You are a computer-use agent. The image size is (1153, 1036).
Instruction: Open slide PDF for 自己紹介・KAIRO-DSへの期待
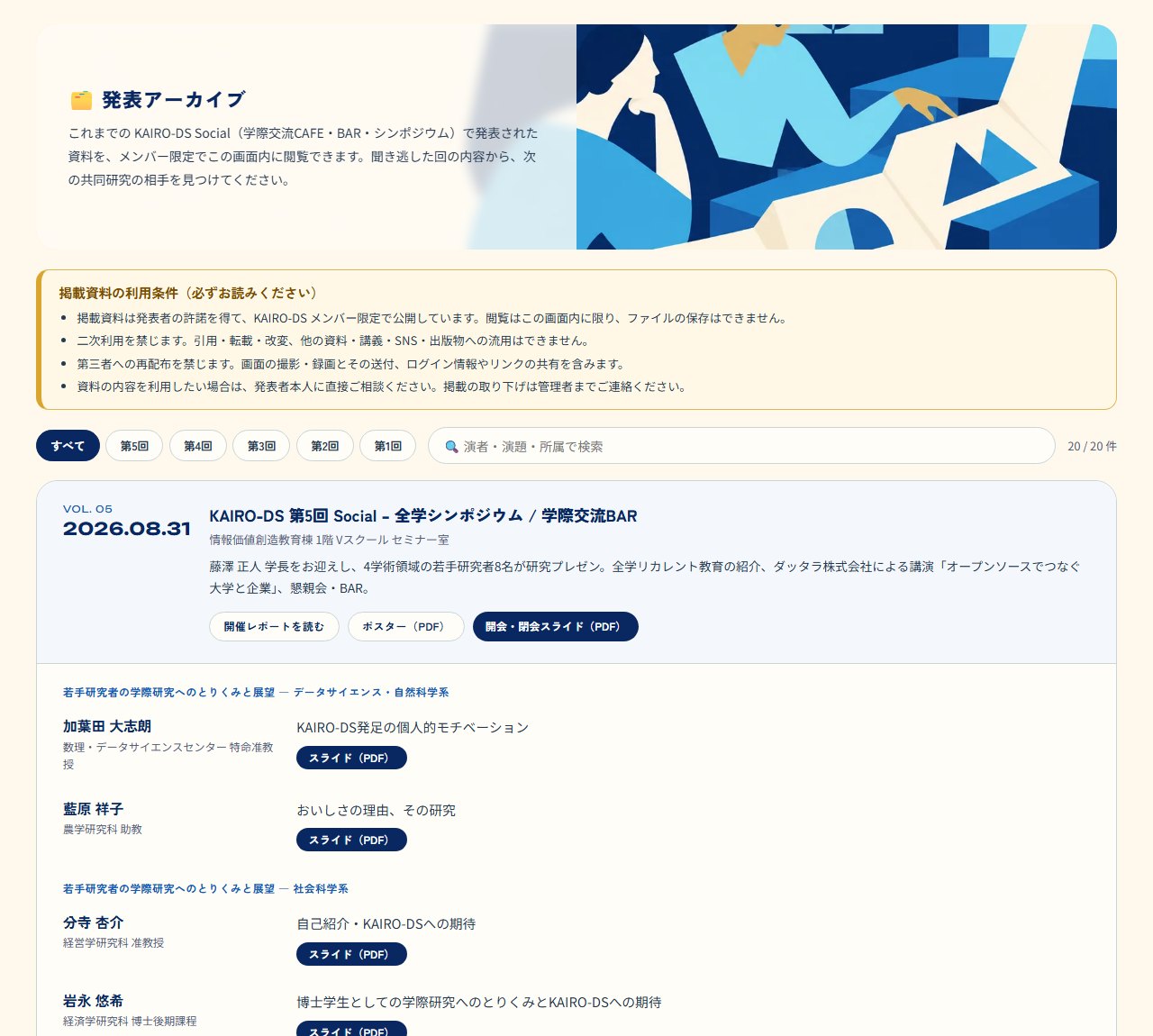pos(351,954)
